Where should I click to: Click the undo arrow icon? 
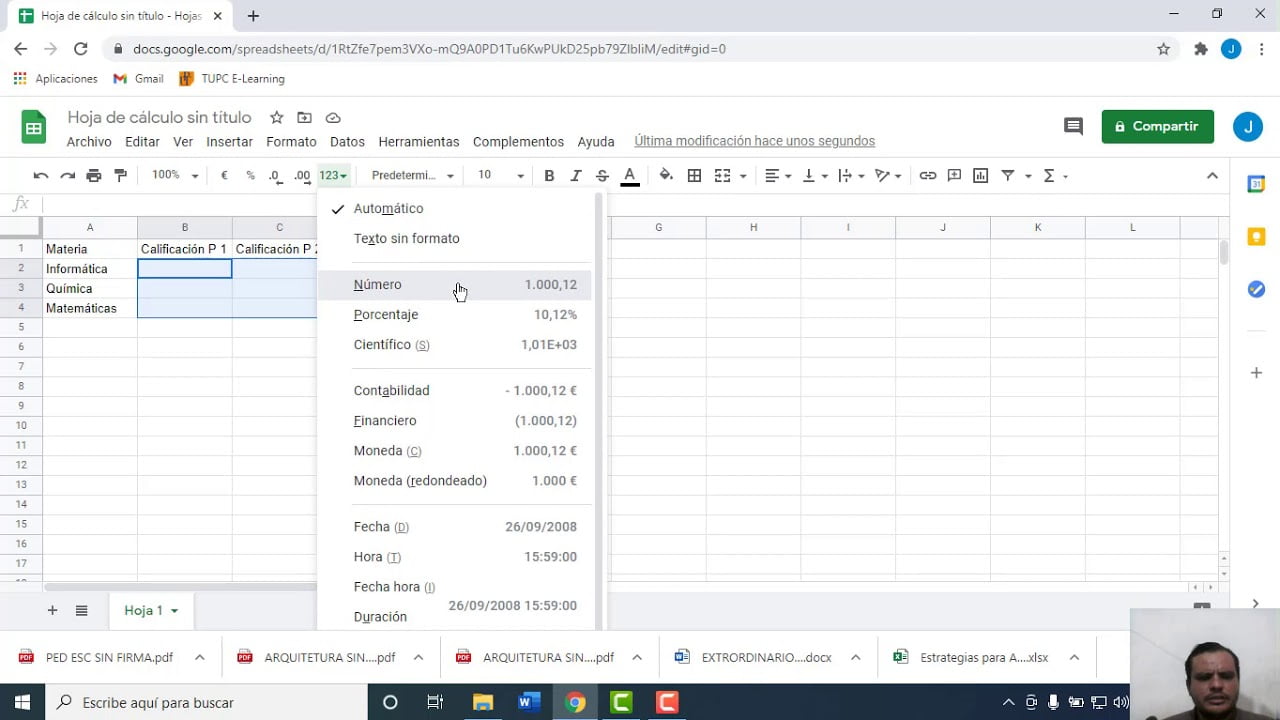tap(41, 175)
